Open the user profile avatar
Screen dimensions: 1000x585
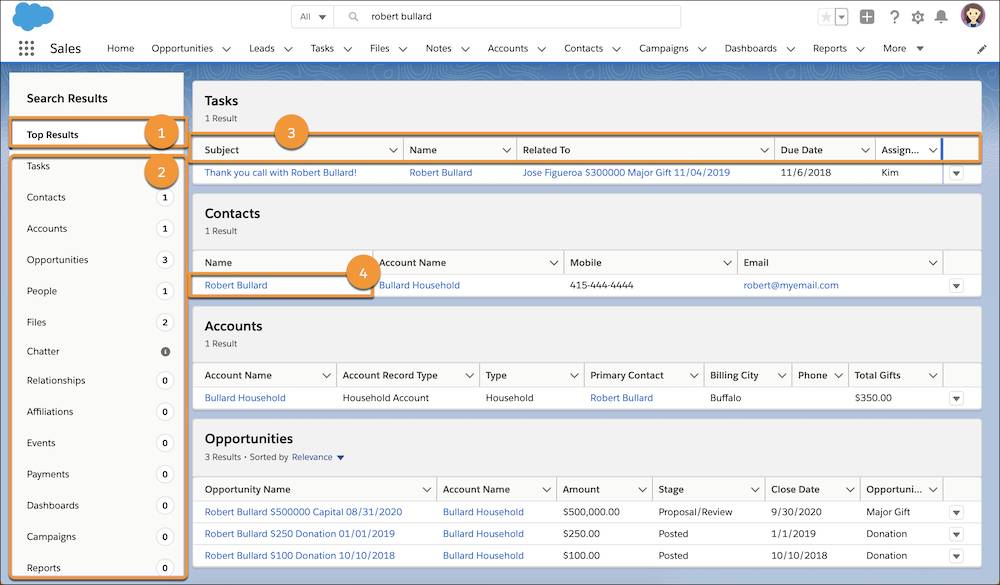pyautogui.click(x=973, y=15)
